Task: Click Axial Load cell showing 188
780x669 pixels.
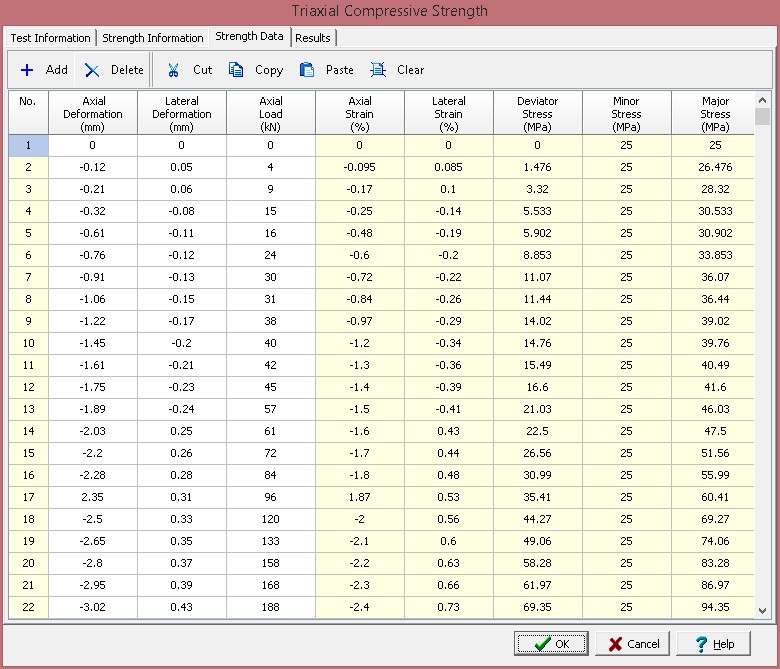Action: [270, 606]
